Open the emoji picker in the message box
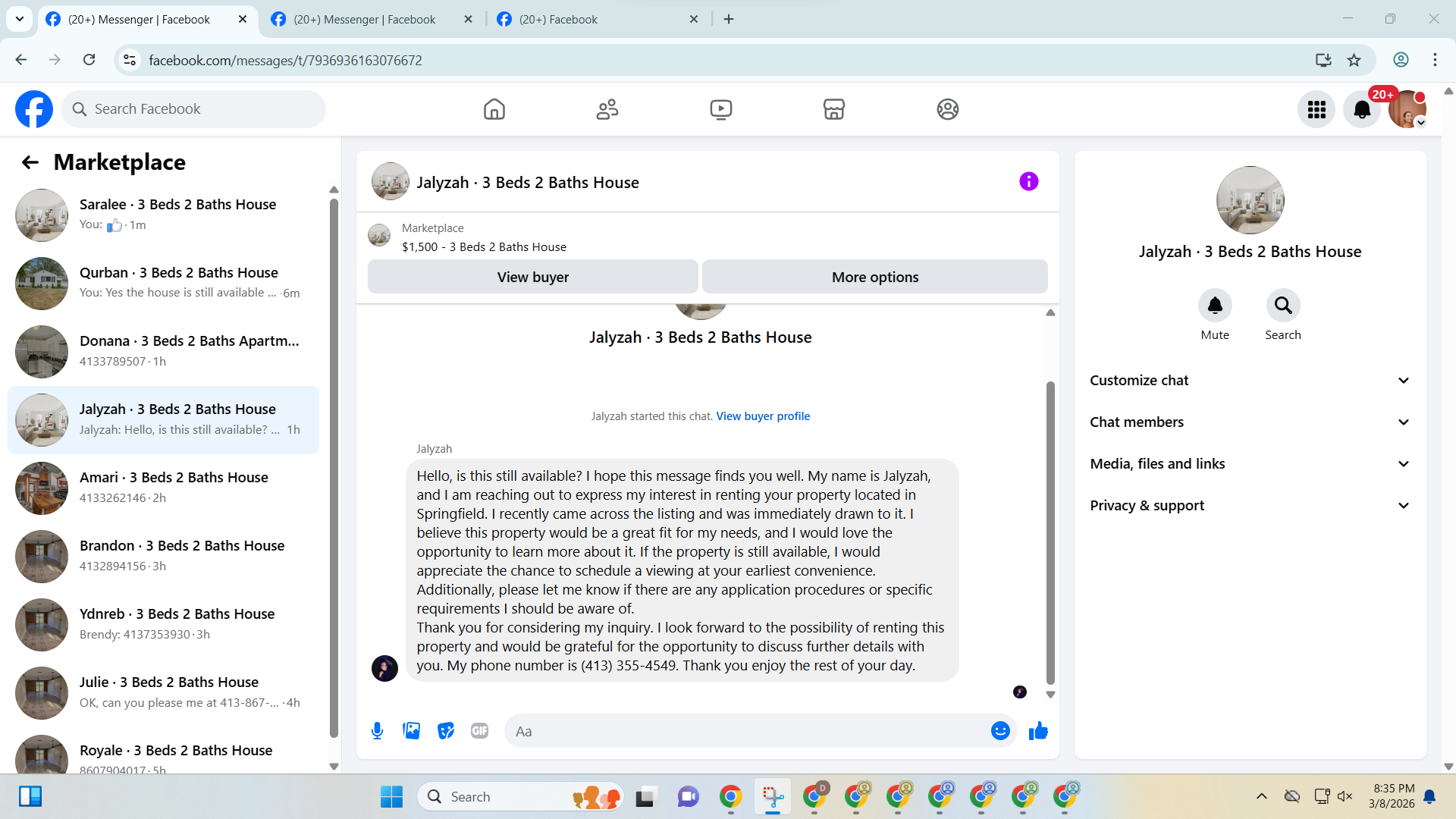The height and width of the screenshot is (819, 1456). coord(1000,731)
